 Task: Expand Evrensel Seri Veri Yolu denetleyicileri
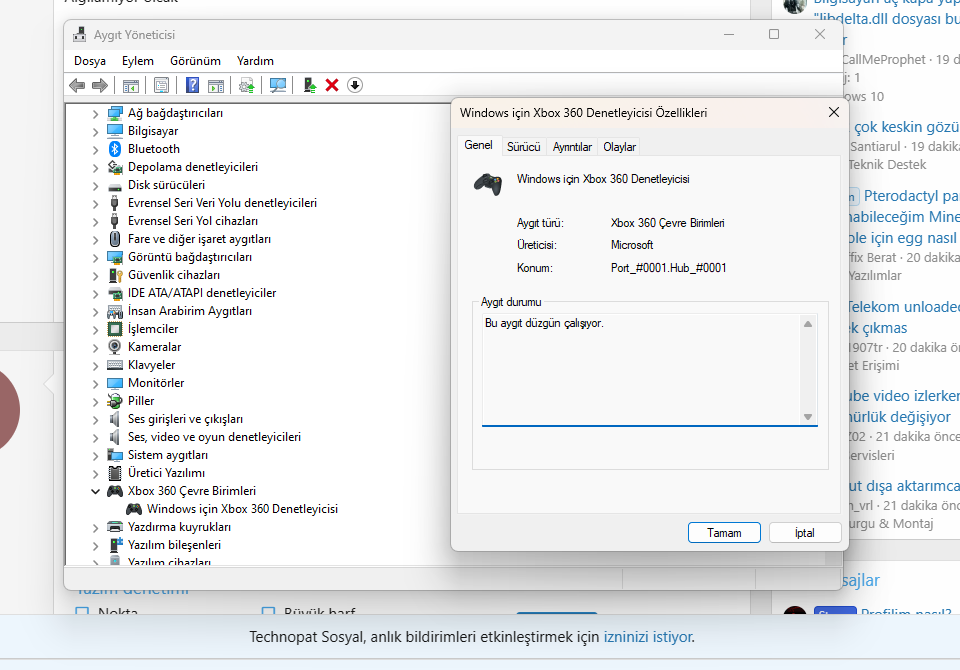[x=96, y=203]
